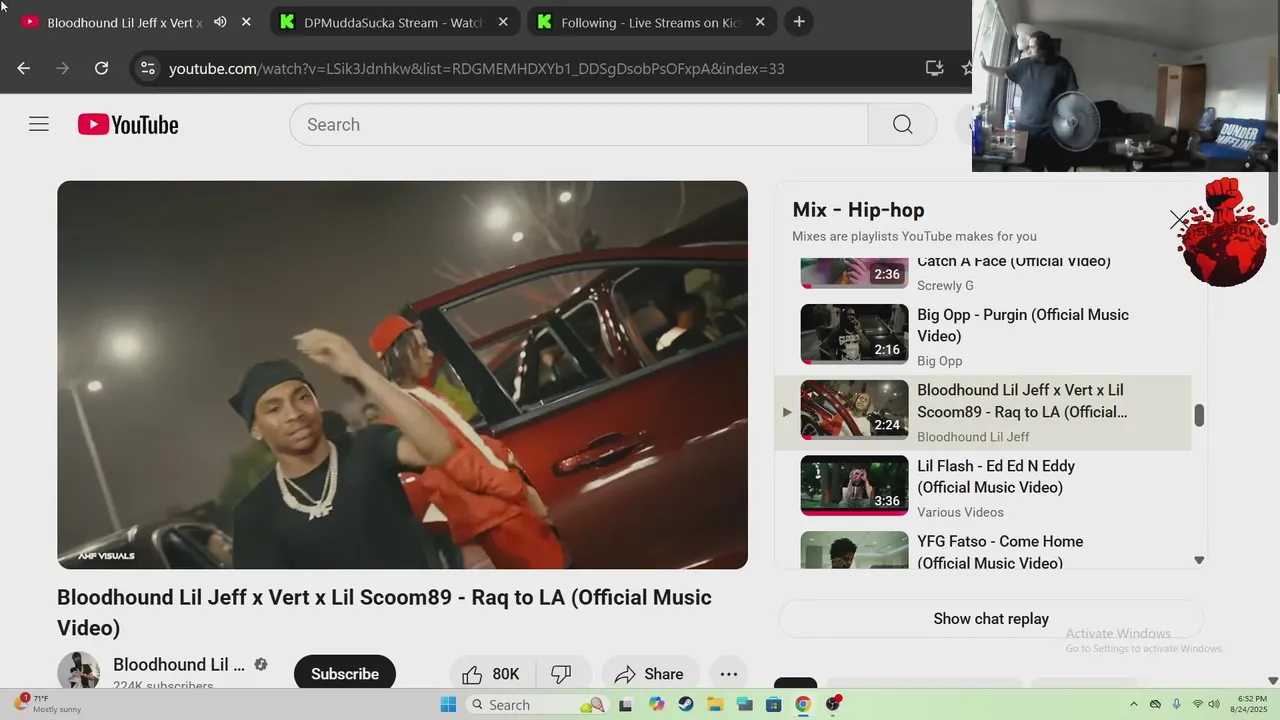Click the taskbar Search box

pyautogui.click(x=538, y=704)
